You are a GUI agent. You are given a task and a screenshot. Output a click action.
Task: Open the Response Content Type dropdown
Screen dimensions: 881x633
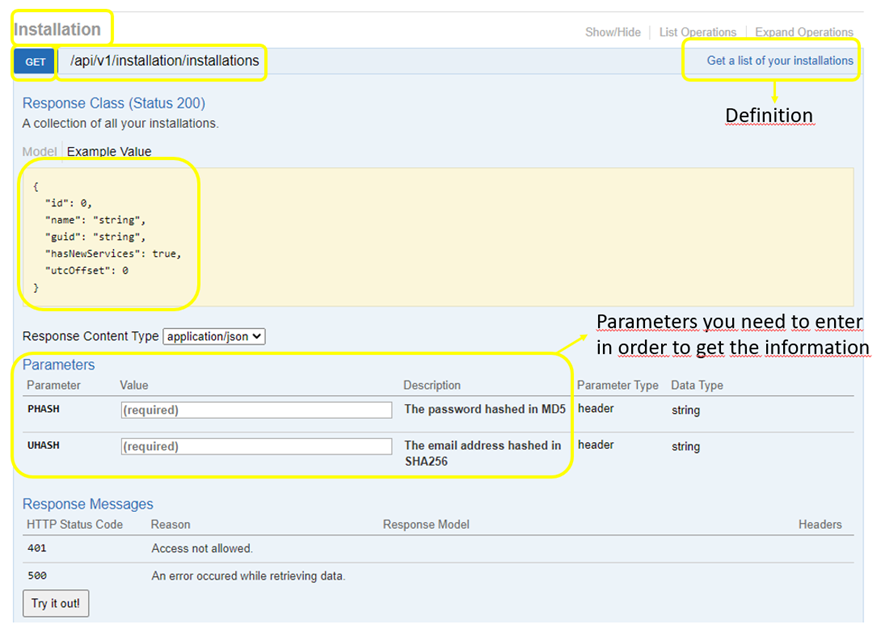point(214,337)
